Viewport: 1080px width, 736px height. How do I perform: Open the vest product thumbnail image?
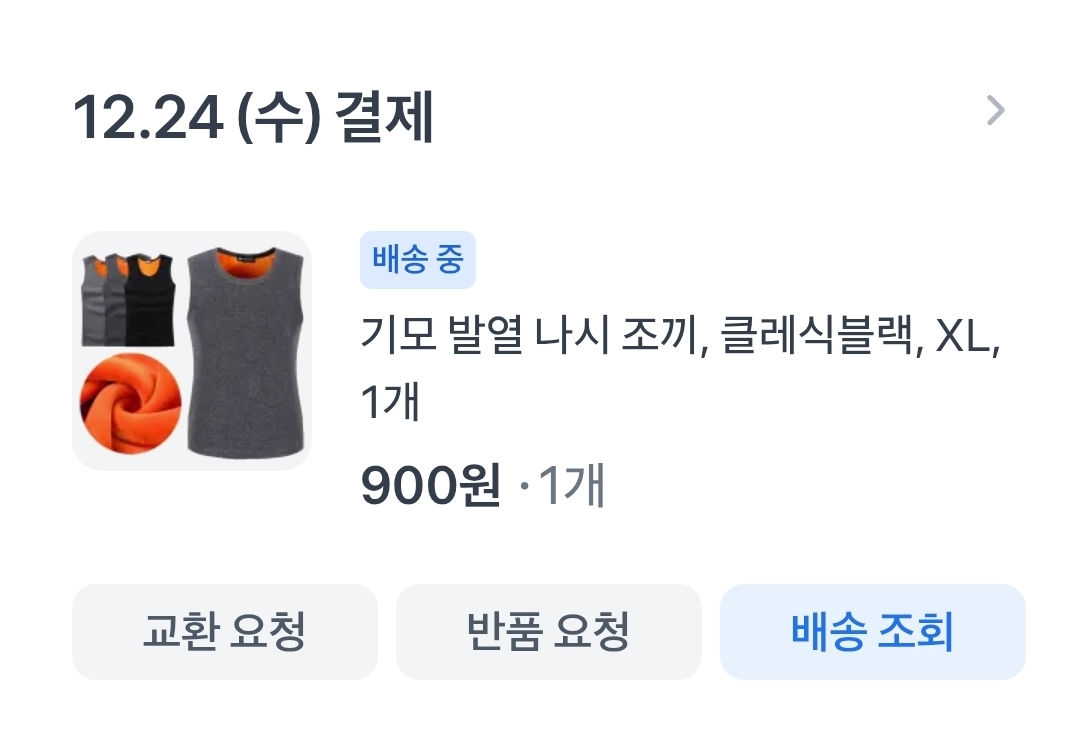[191, 351]
